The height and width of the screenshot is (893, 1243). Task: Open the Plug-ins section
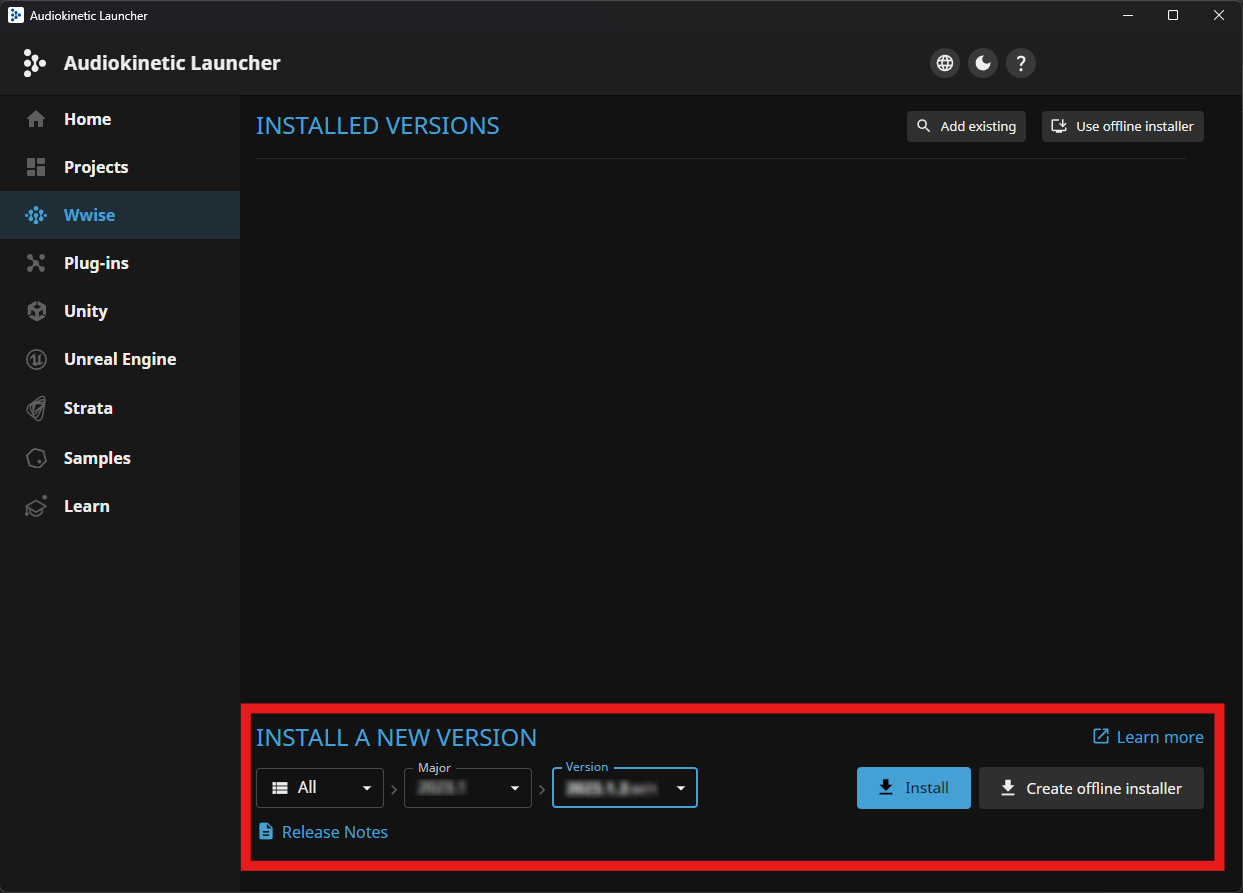click(120, 263)
